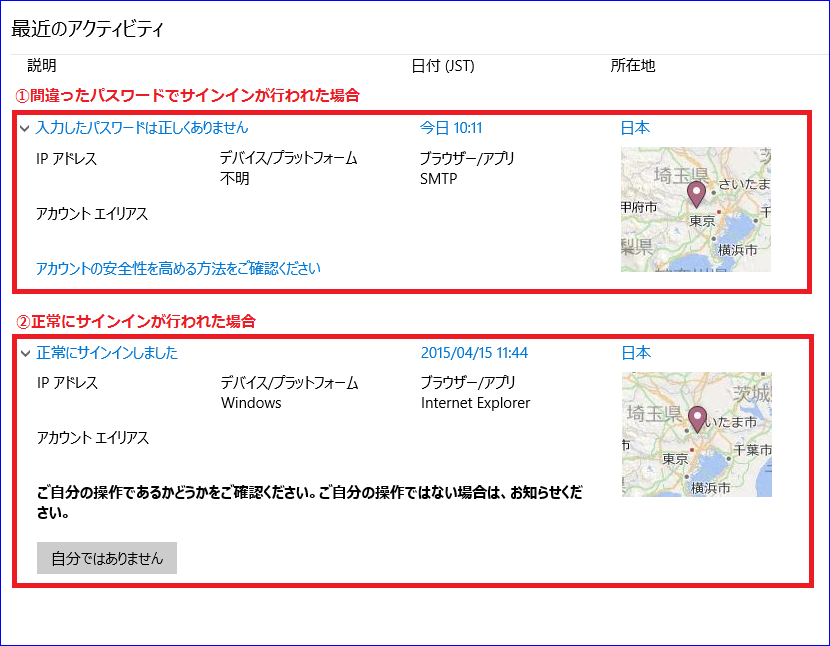
Task: Open the 入力したパスワードは正しくありません link
Action: pyautogui.click(x=142, y=128)
